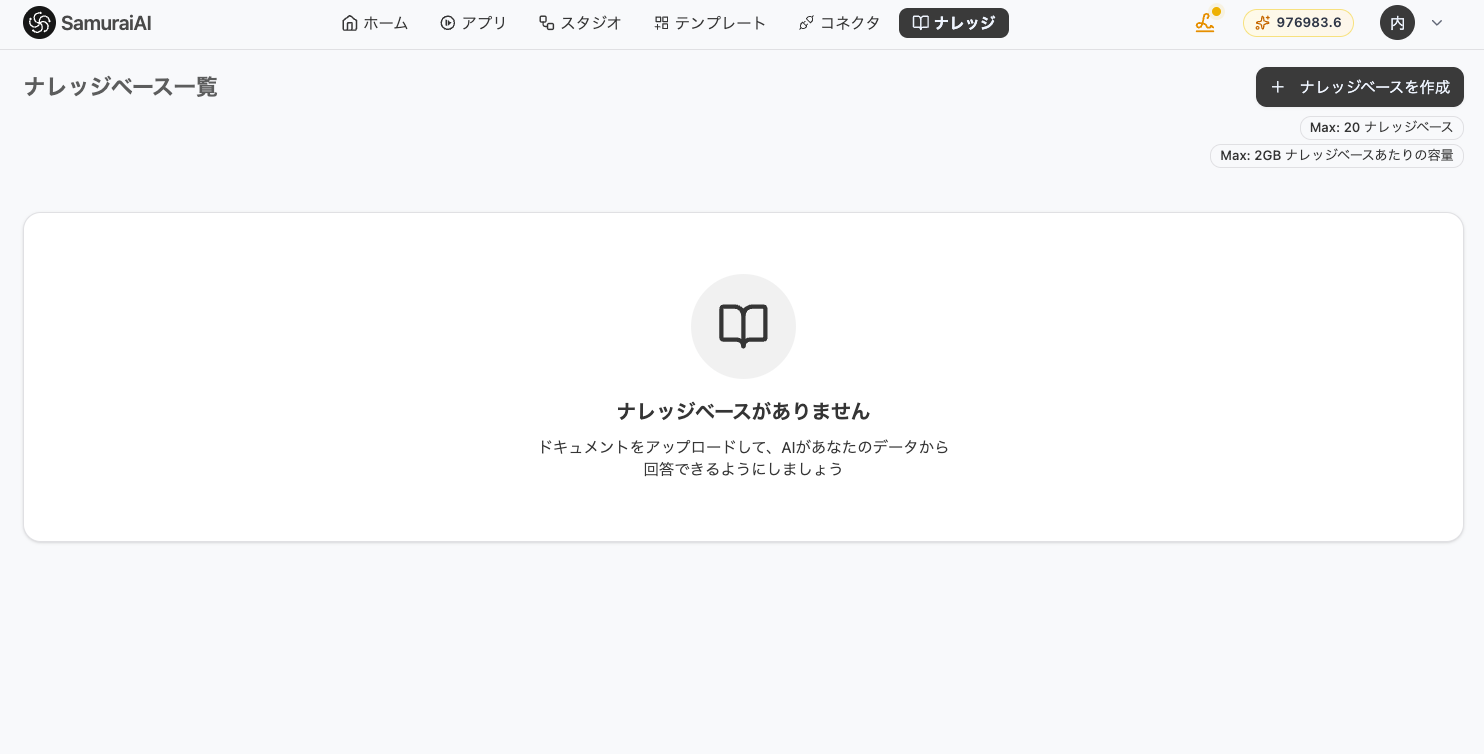The image size is (1484, 754).
Task: Switch to the ナレッジ tab
Action: [954, 22]
